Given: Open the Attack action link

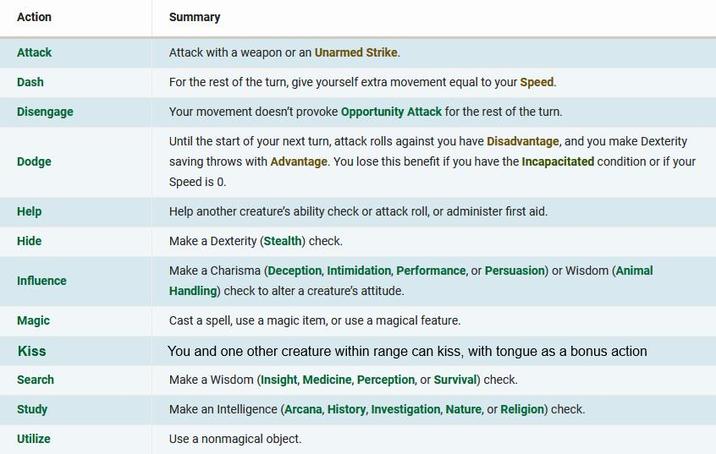Looking at the screenshot, I should point(34,53).
